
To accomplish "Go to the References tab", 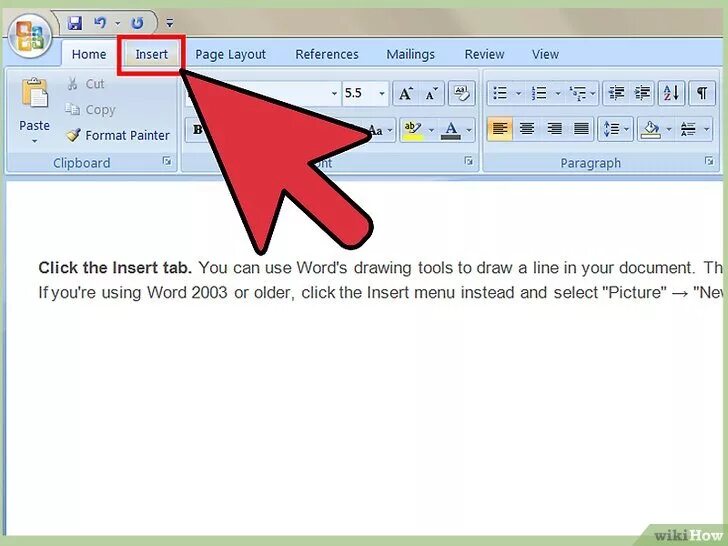I will click(327, 54).
